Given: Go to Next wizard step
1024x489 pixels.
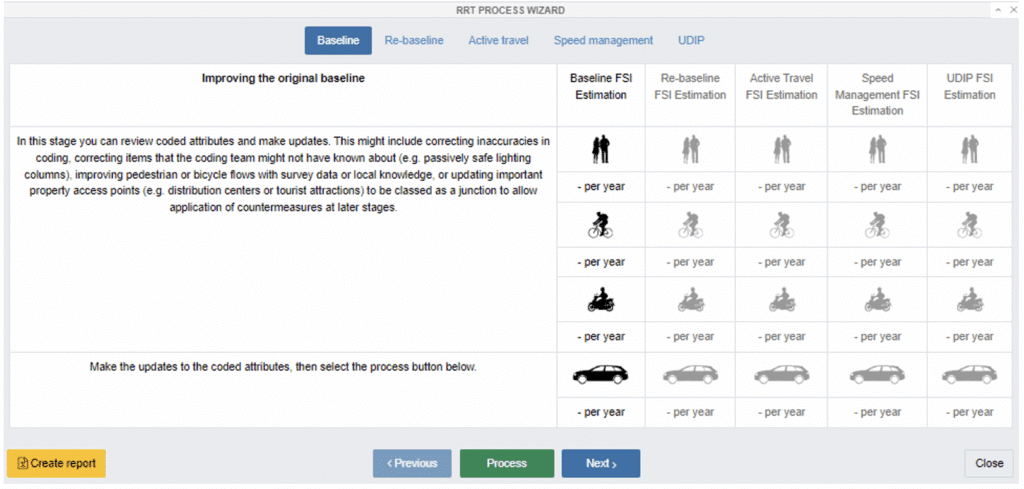Looking at the screenshot, I should 601,463.
